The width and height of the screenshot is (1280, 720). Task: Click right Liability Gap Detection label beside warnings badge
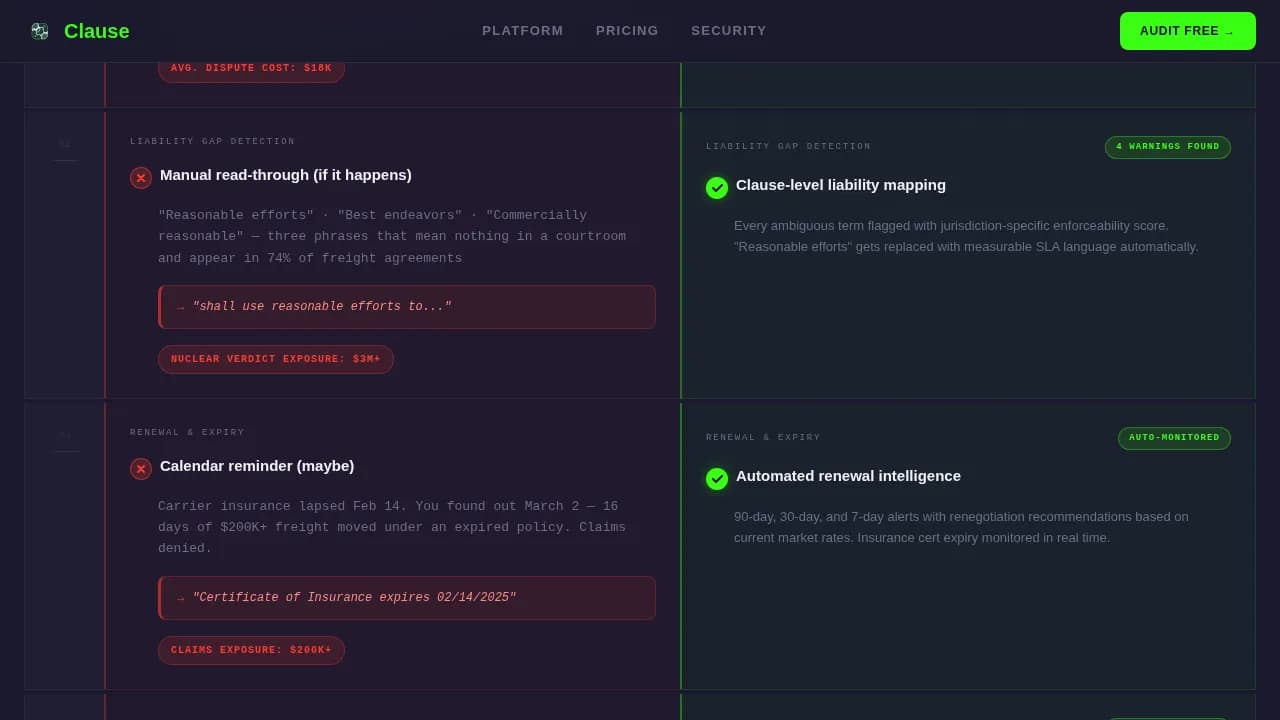click(x=788, y=147)
